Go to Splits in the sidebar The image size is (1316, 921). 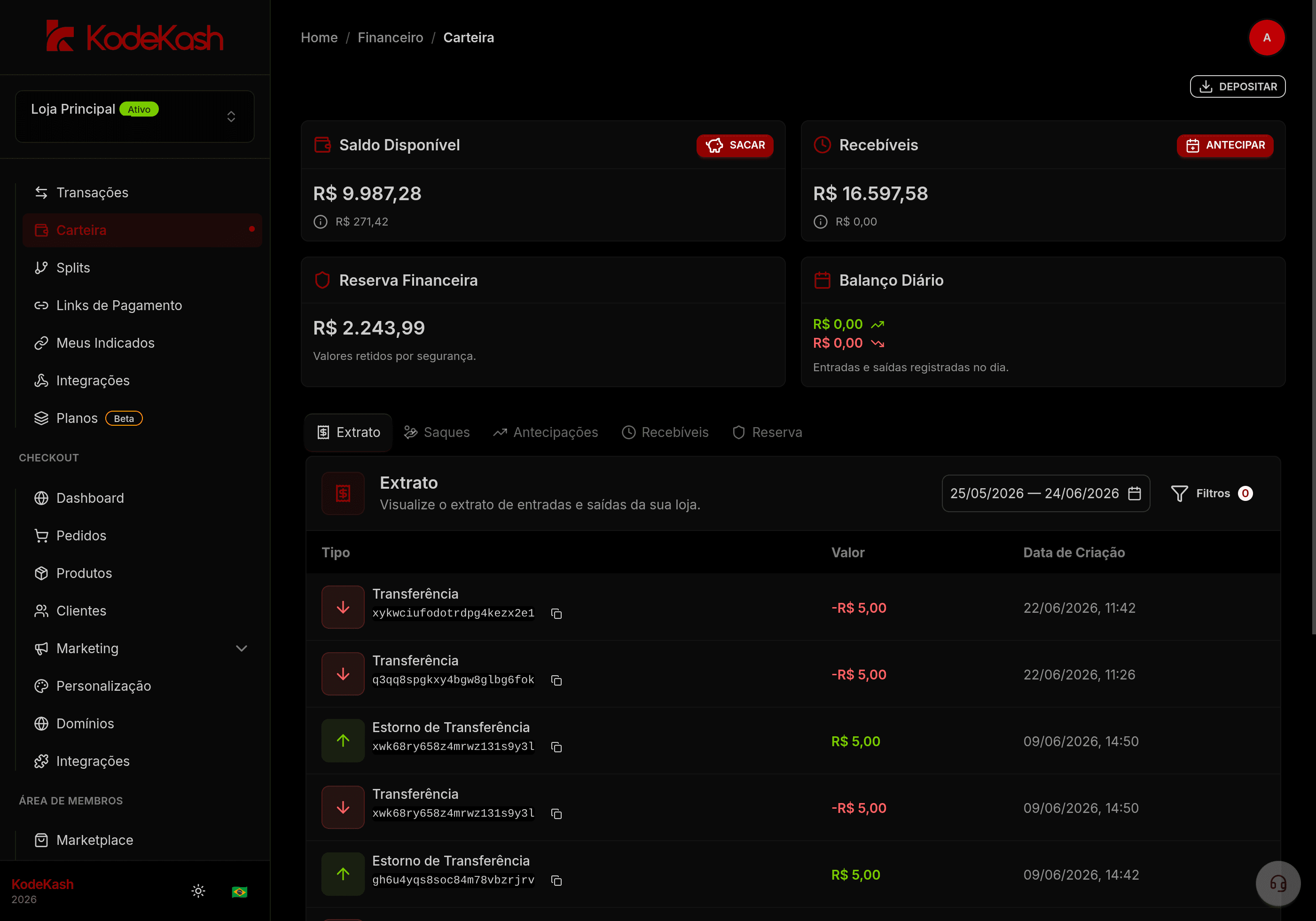pyautogui.click(x=142, y=268)
